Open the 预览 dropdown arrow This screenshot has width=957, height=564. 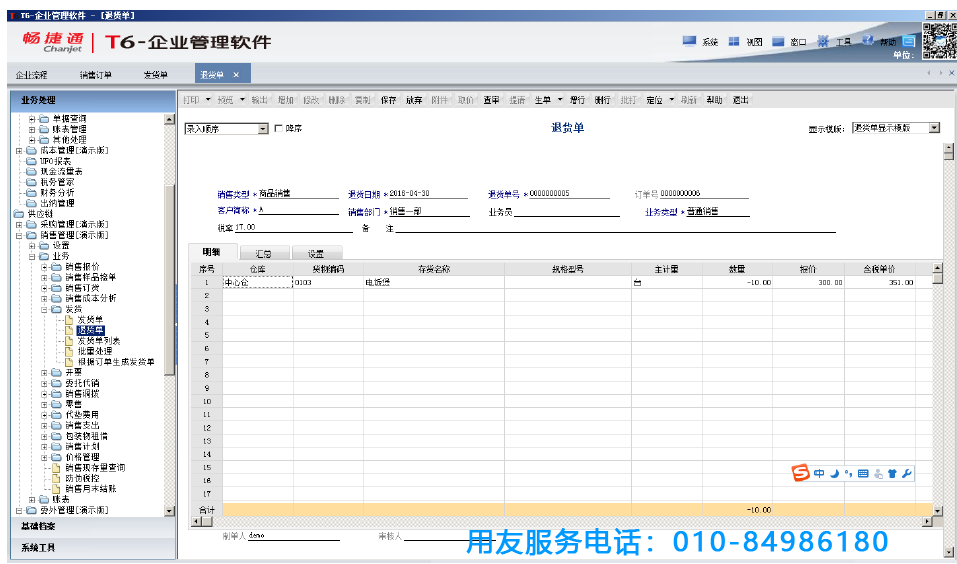[x=242, y=99]
